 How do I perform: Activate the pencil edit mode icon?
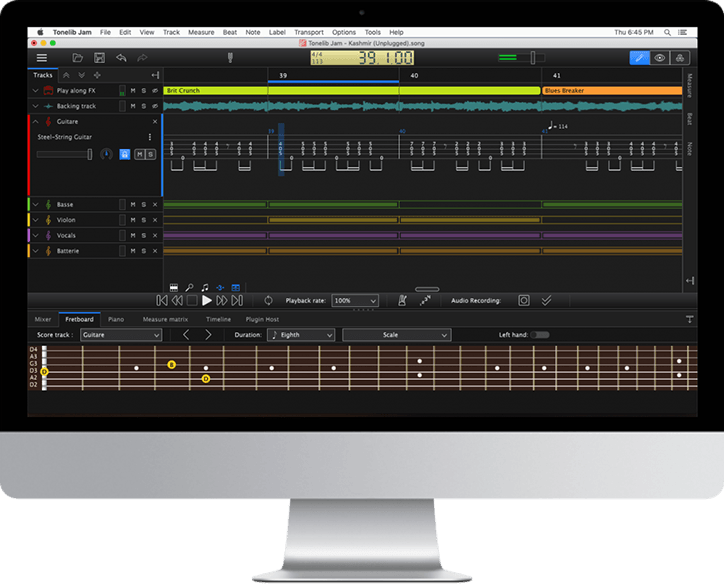click(640, 58)
